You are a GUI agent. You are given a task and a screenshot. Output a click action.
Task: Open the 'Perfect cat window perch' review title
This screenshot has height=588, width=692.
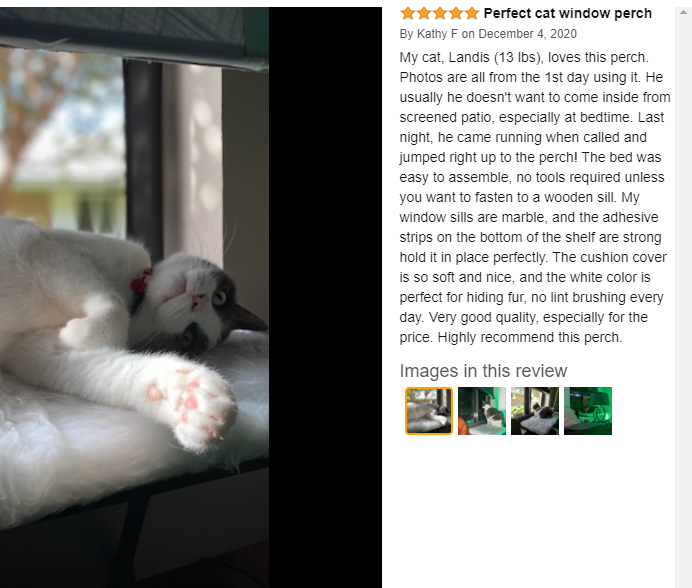point(568,13)
